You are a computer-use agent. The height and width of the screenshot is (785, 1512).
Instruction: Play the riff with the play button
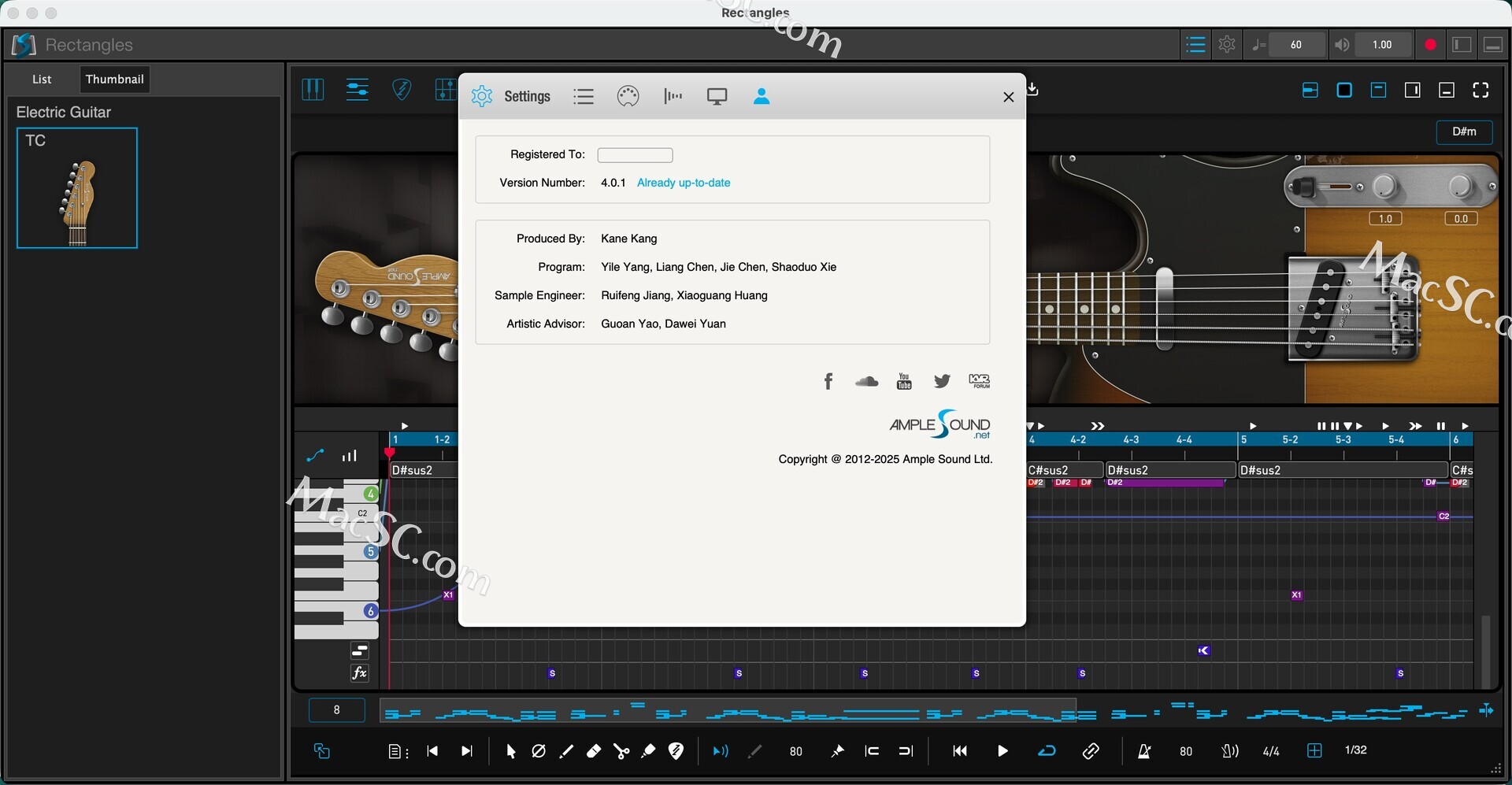[1002, 751]
